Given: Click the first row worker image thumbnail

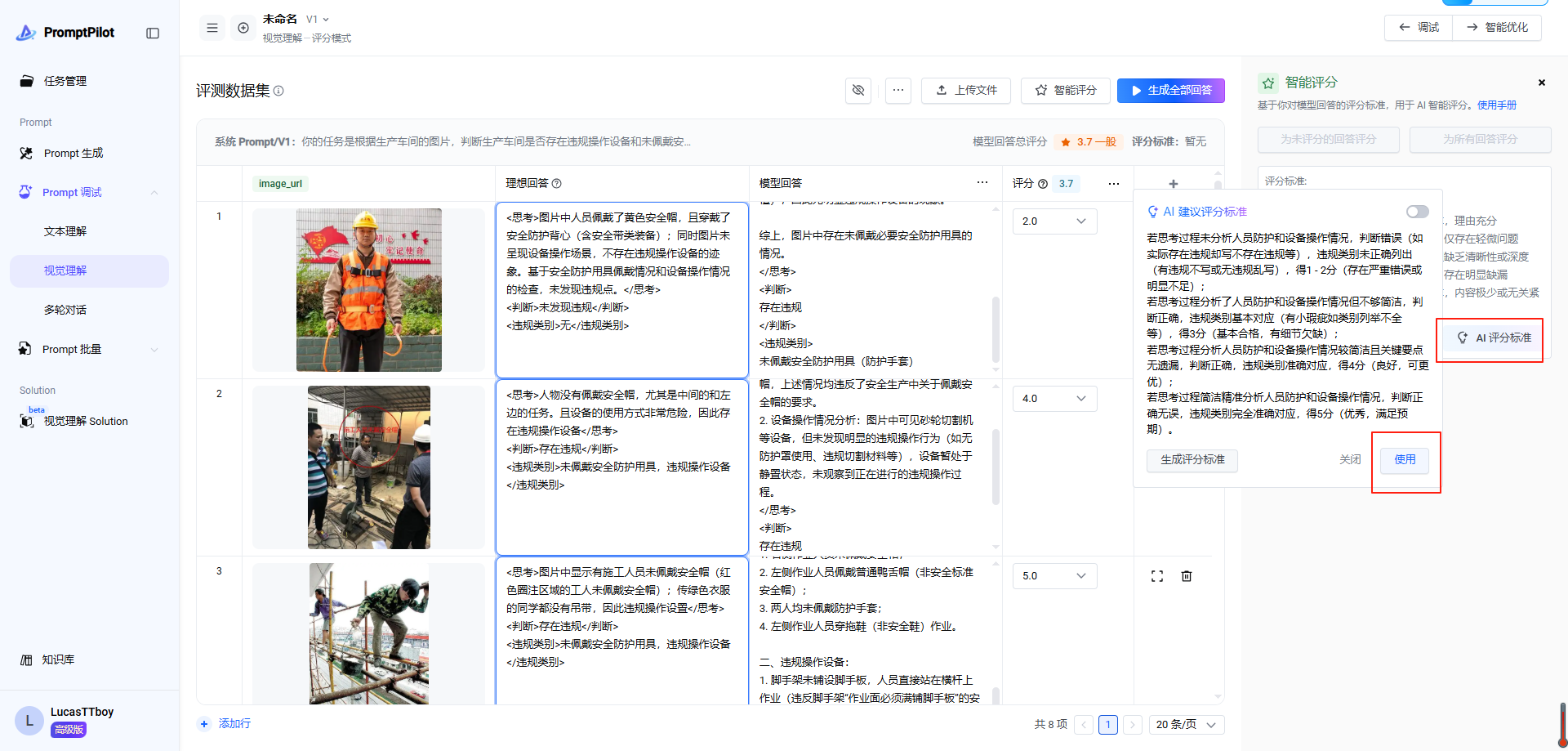Looking at the screenshot, I should [368, 290].
